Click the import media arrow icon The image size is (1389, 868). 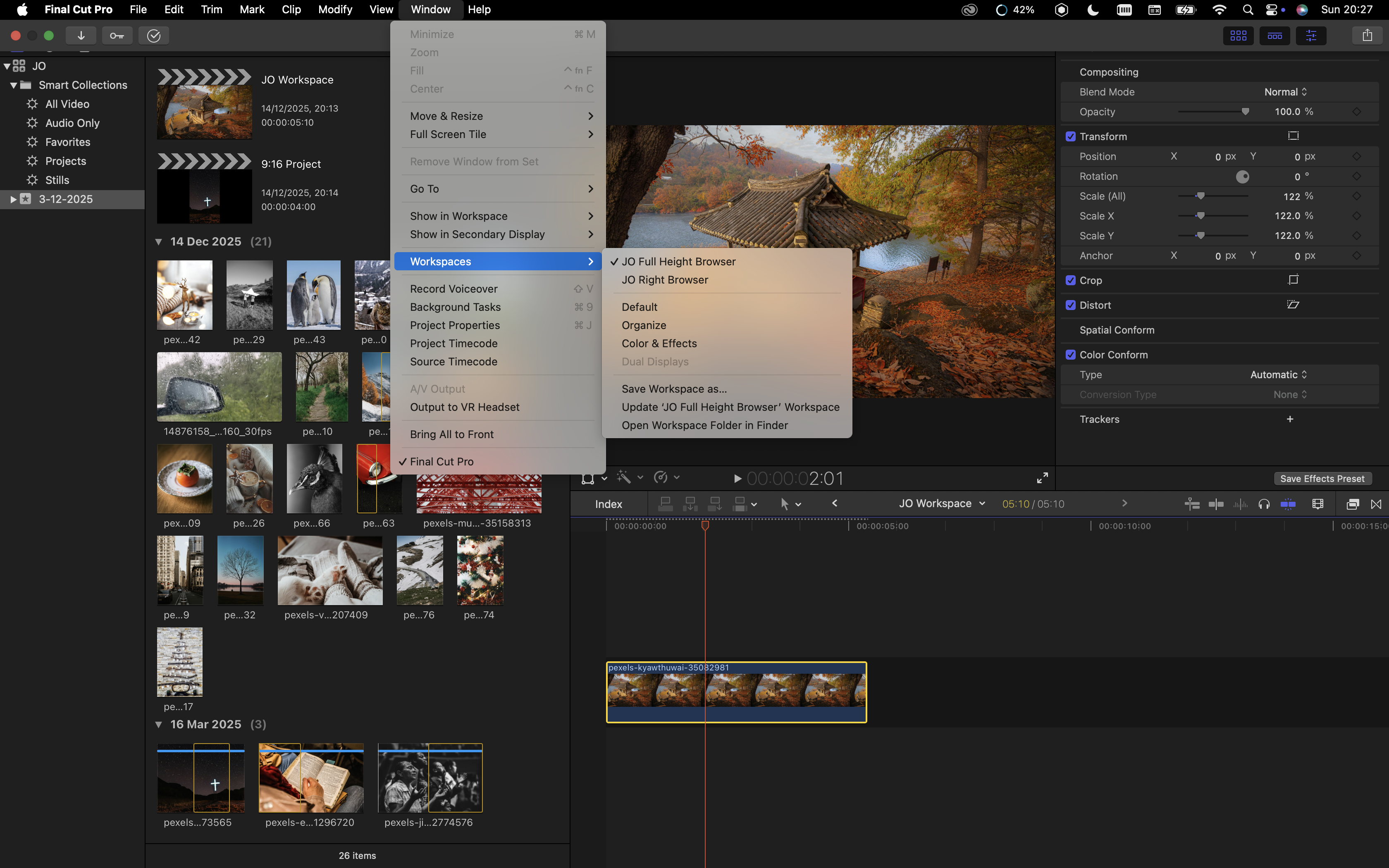tap(81, 36)
